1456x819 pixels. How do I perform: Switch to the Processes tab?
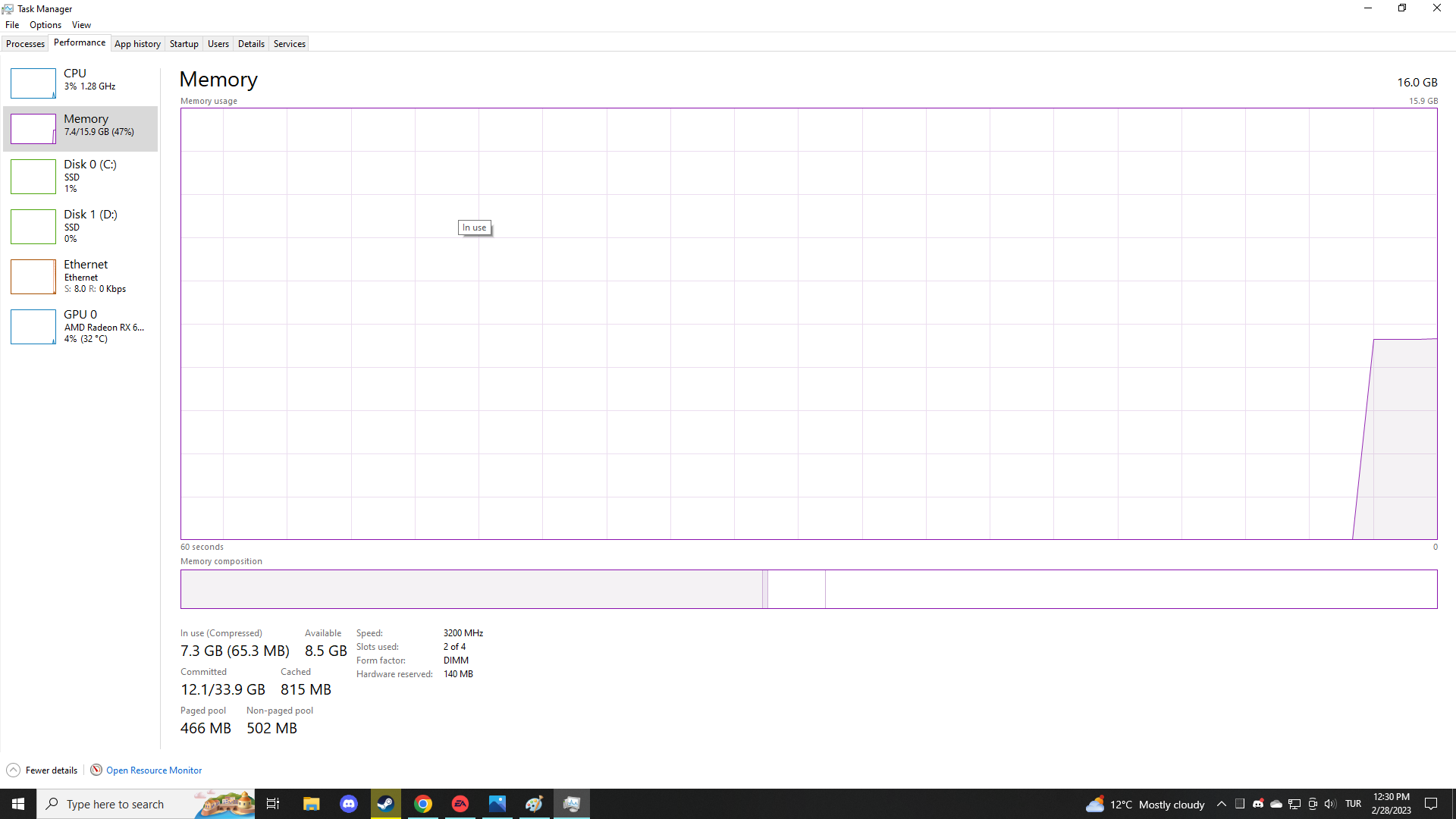25,44
